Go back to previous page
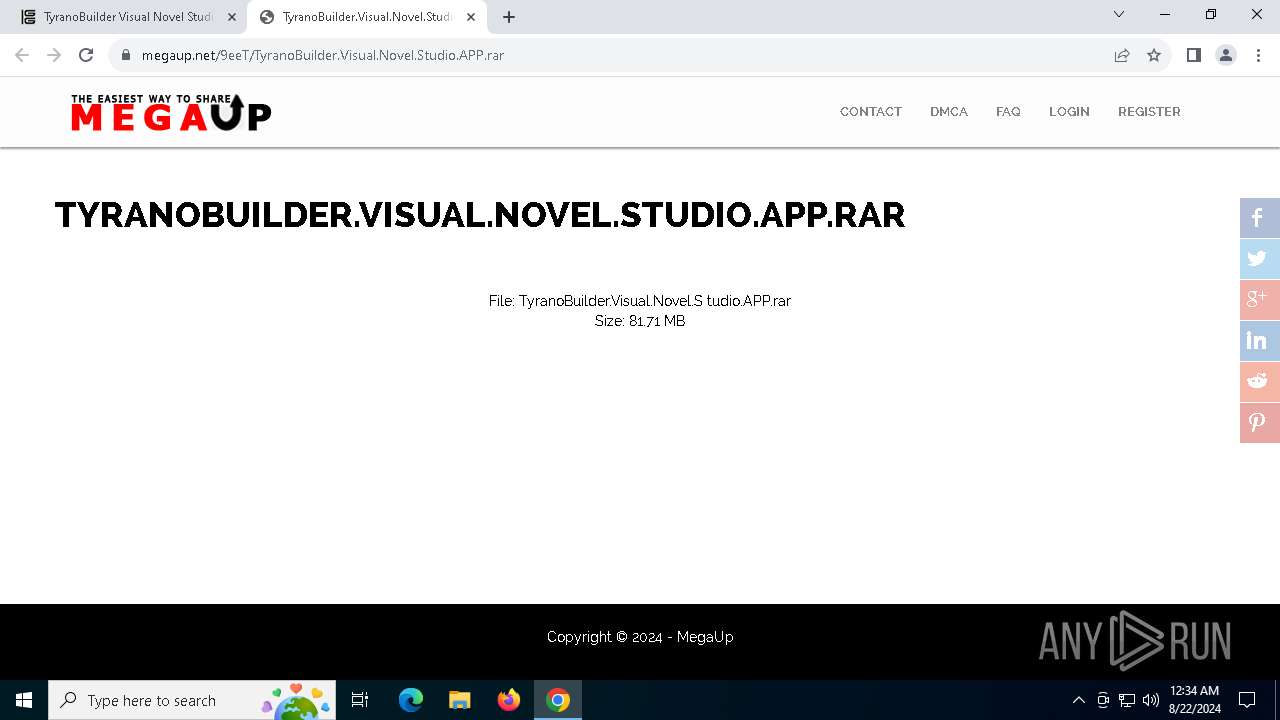Screen dimensions: 1280x720 22,55
